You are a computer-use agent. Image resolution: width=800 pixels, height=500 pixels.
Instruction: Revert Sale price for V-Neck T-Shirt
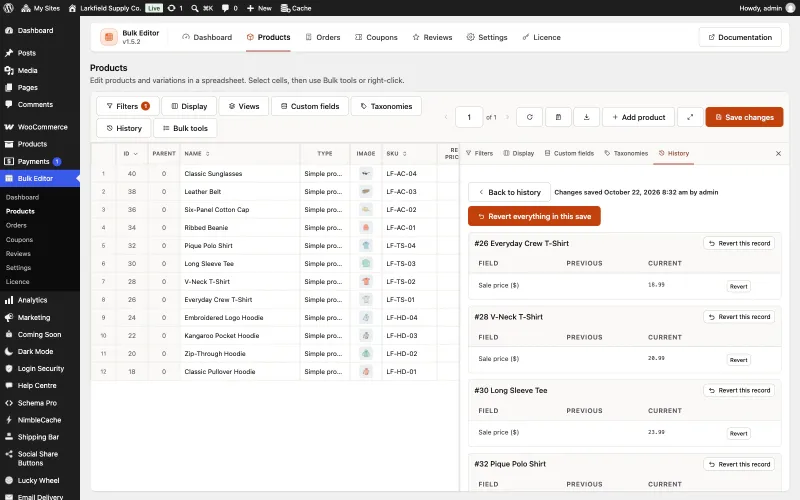tap(738, 360)
